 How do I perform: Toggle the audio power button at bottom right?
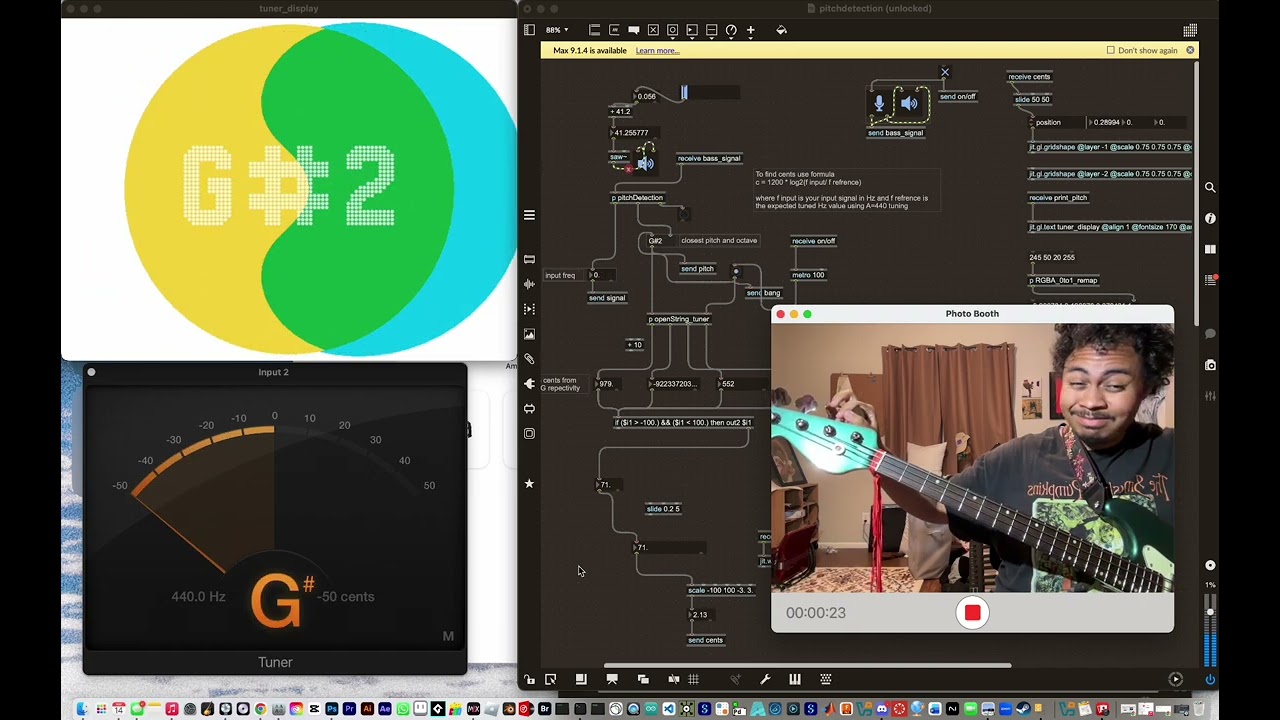click(1210, 679)
